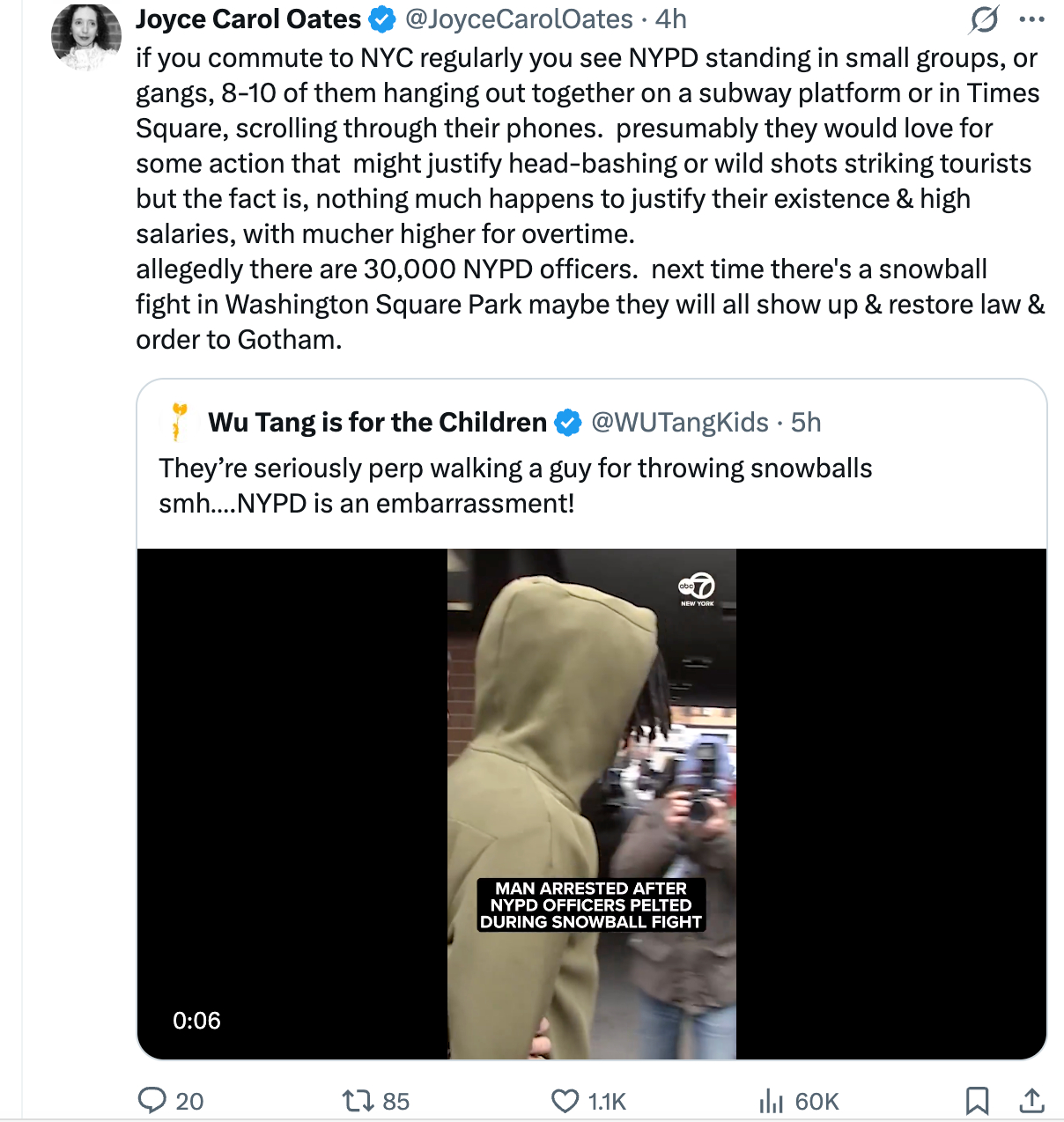
Task: Play the snowball arrest video
Action: [x=591, y=803]
